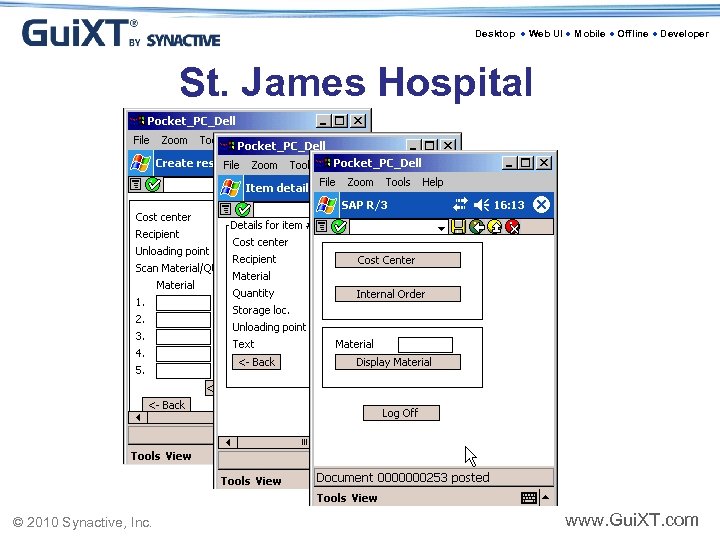Click <- Back button in rear Create window
720x540 pixels.
tap(166, 405)
